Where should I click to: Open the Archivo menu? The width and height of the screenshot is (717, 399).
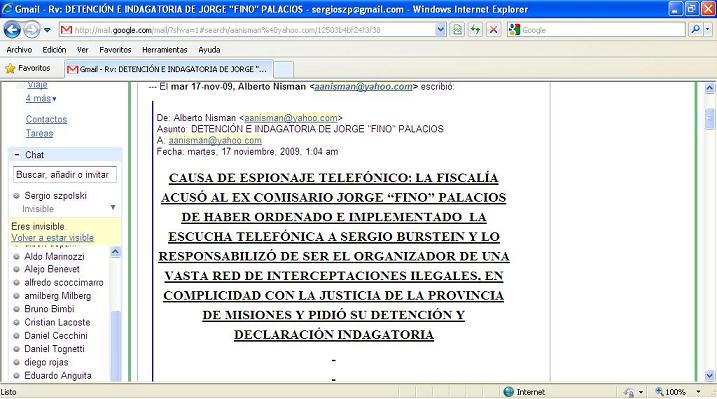tap(19, 50)
